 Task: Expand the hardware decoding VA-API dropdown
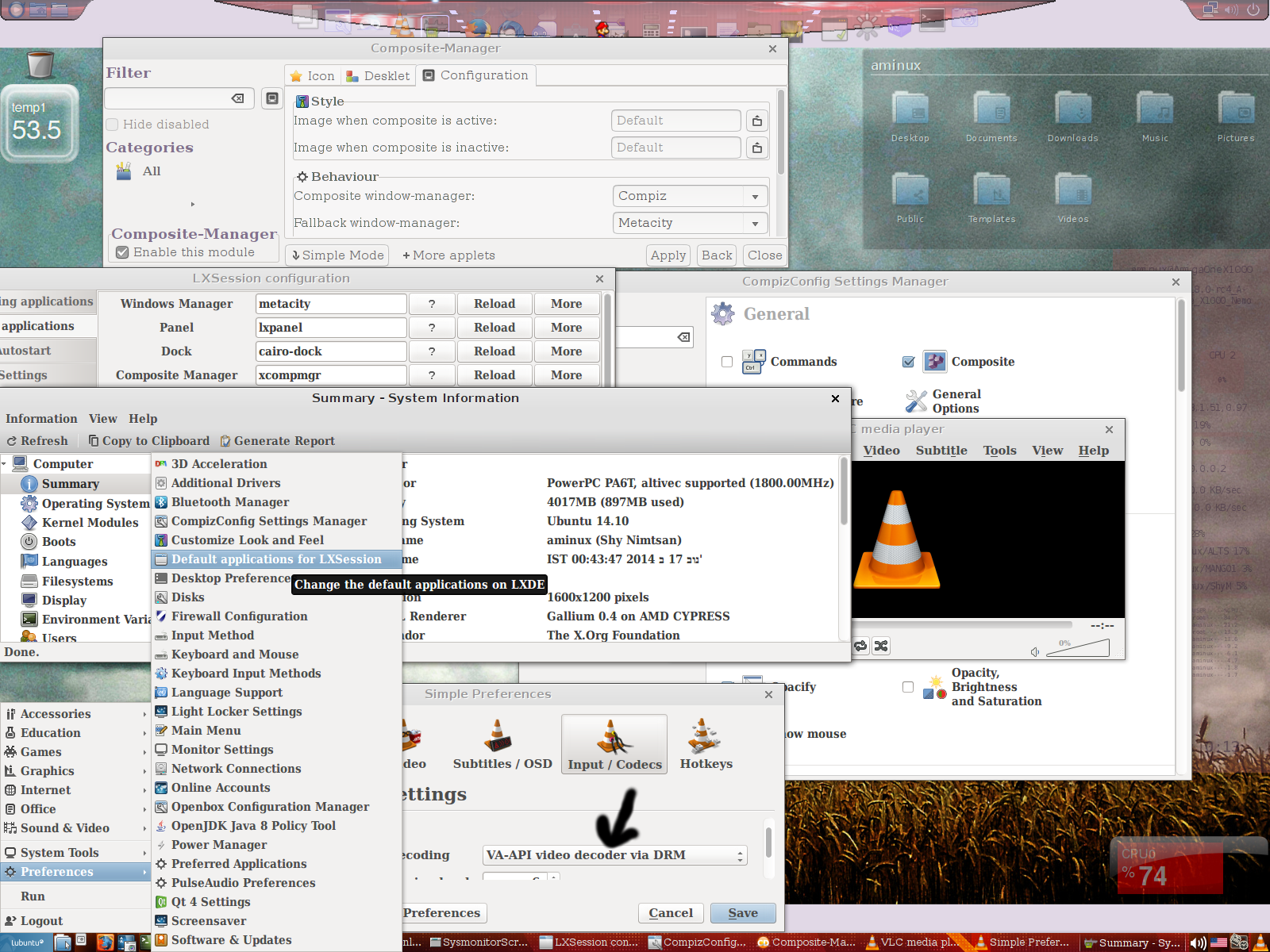point(614,855)
